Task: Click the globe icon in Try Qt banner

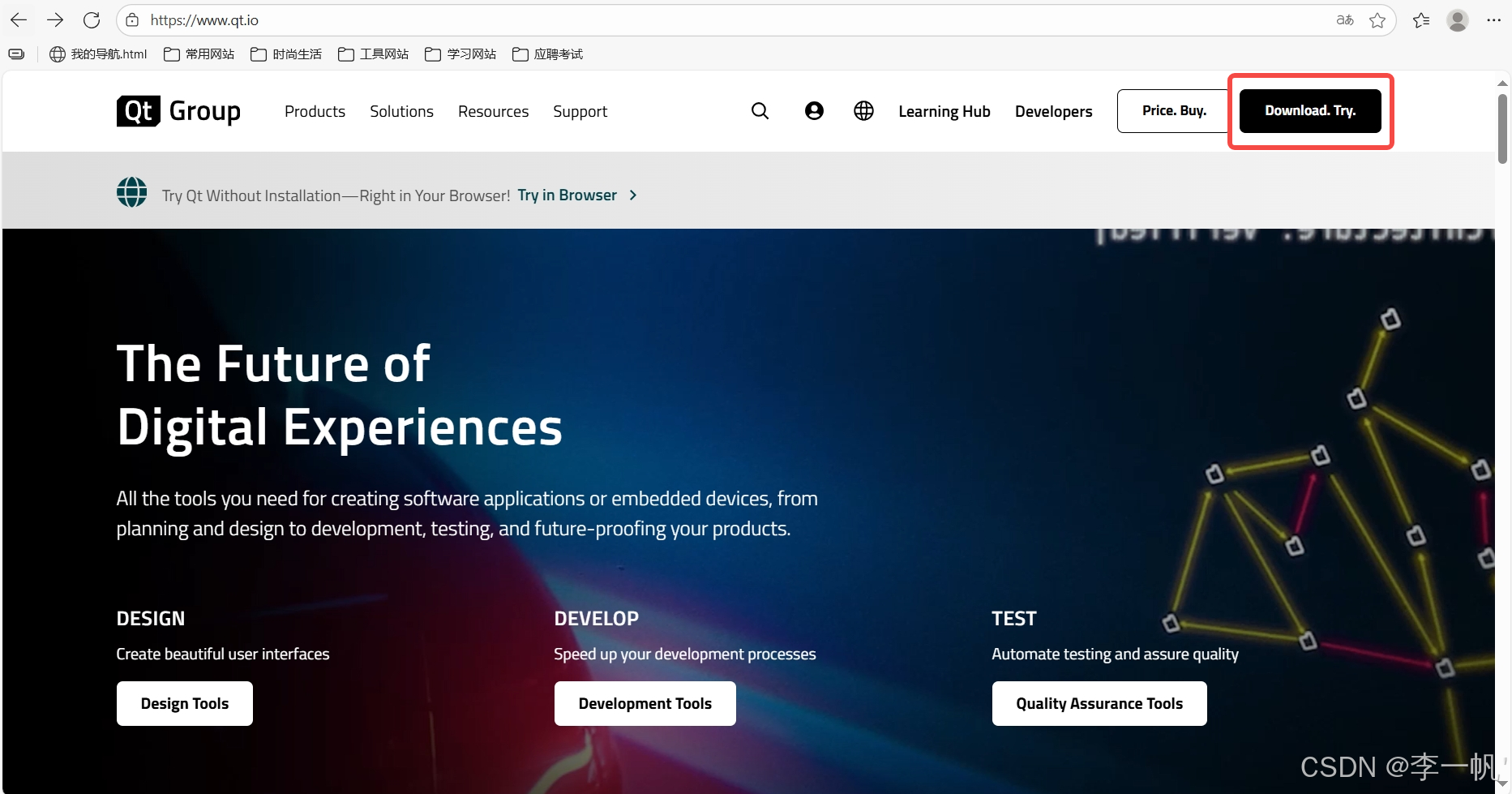Action: [132, 192]
